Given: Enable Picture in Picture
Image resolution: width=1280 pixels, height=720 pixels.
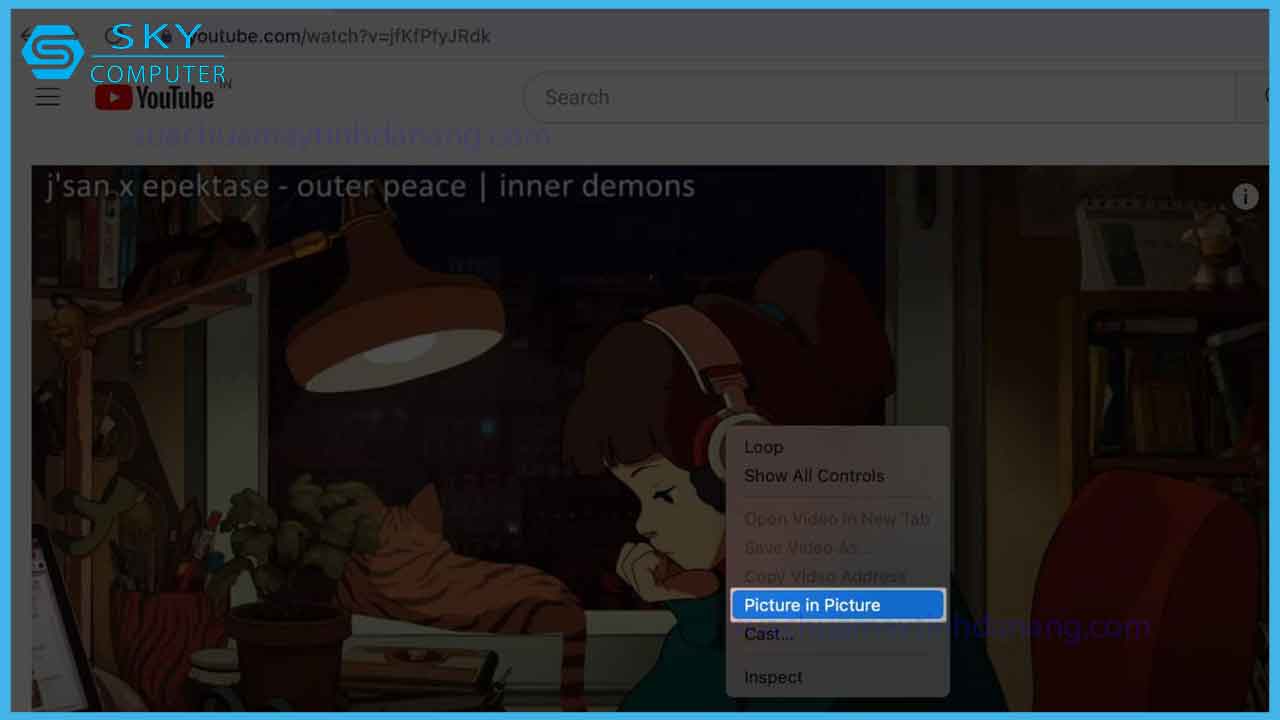Looking at the screenshot, I should tap(837, 605).
